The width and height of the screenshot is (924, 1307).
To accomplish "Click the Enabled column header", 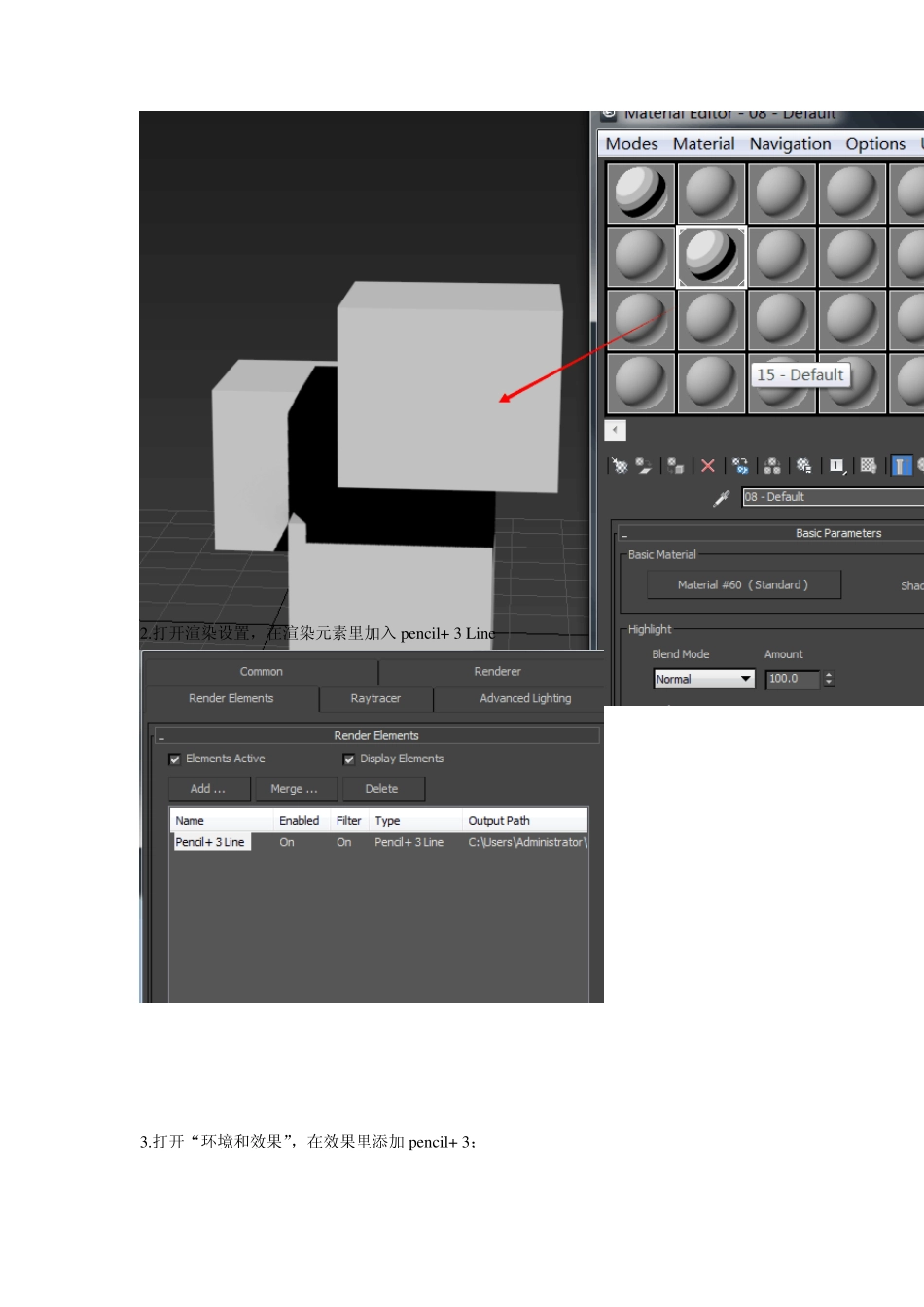I will click(301, 821).
